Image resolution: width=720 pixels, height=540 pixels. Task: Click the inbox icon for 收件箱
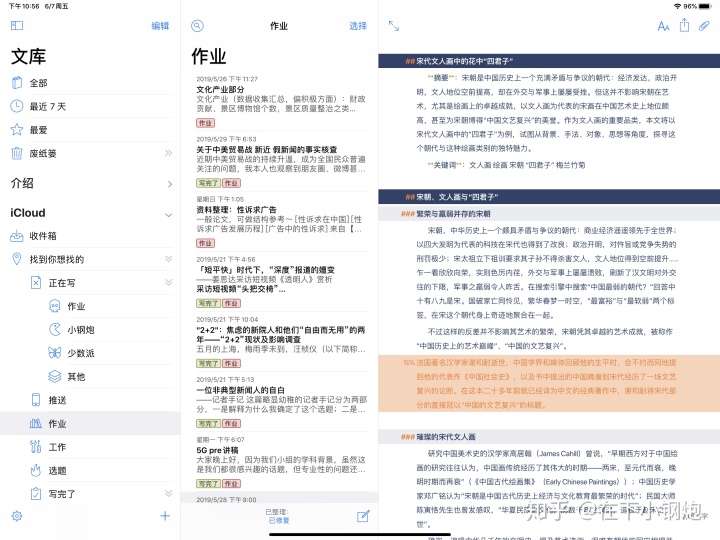tap(17, 236)
